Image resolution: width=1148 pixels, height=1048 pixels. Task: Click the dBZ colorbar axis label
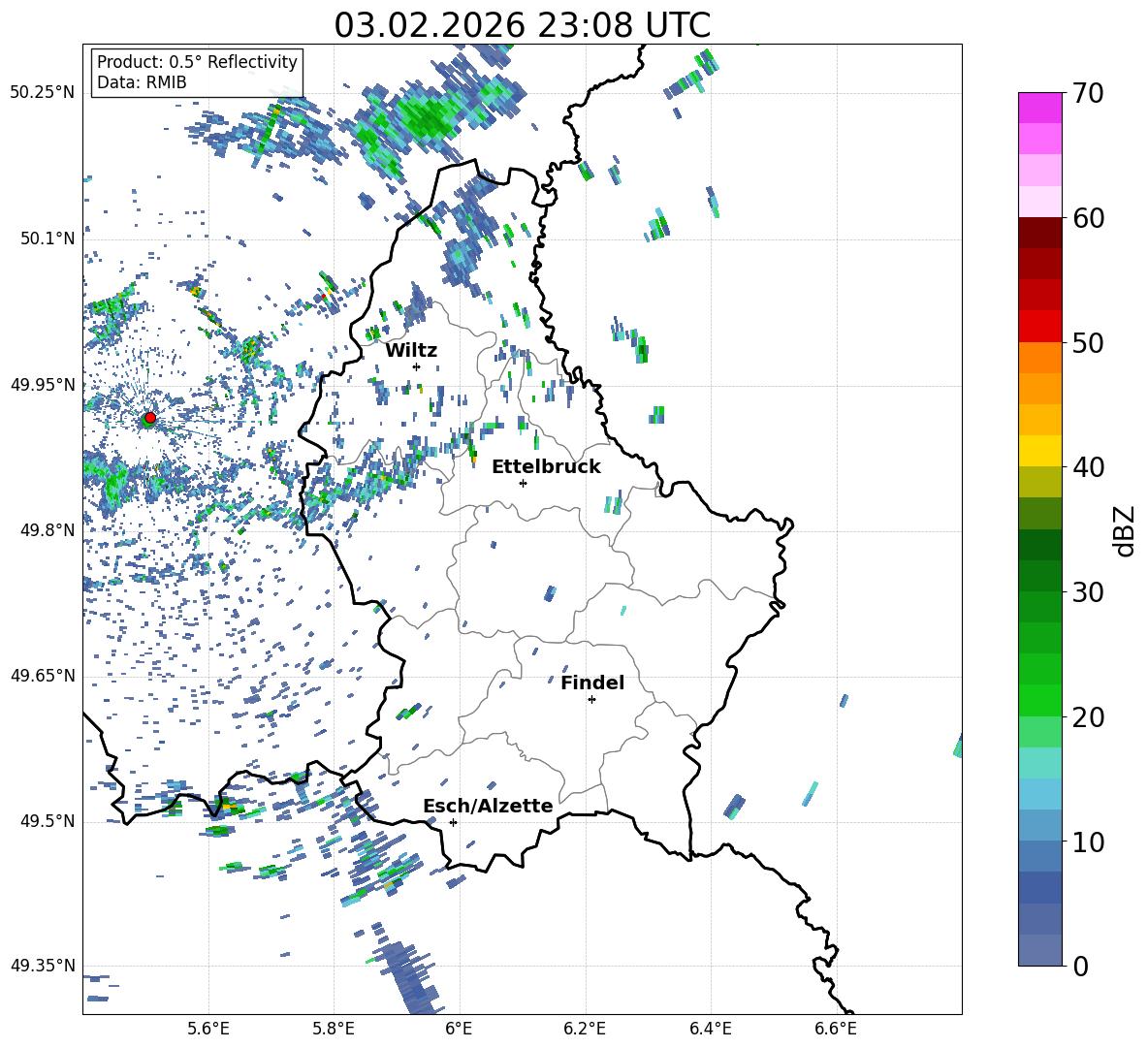(x=1125, y=531)
